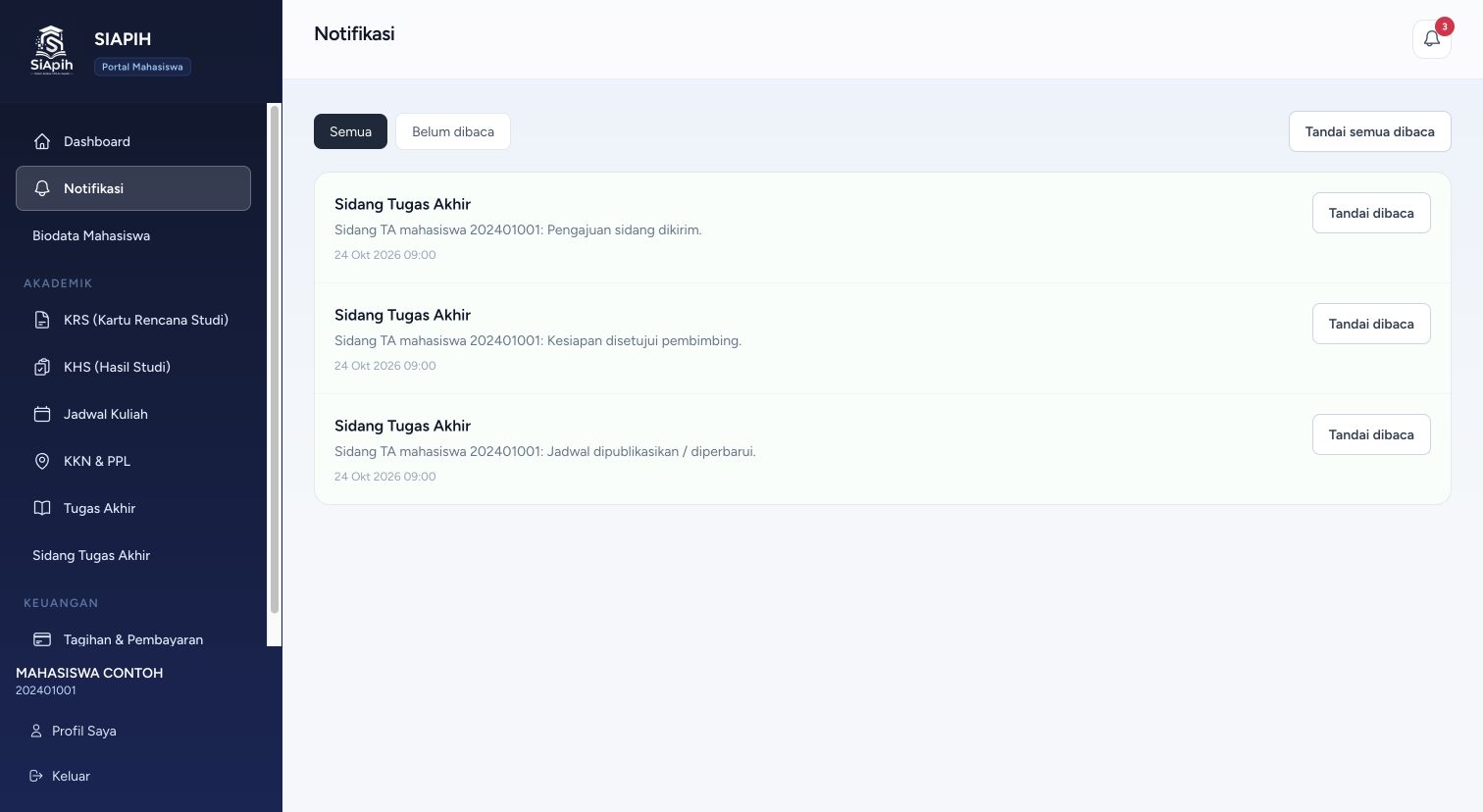
Task: Click the sidebar vertical scrollbar
Action: (275, 359)
